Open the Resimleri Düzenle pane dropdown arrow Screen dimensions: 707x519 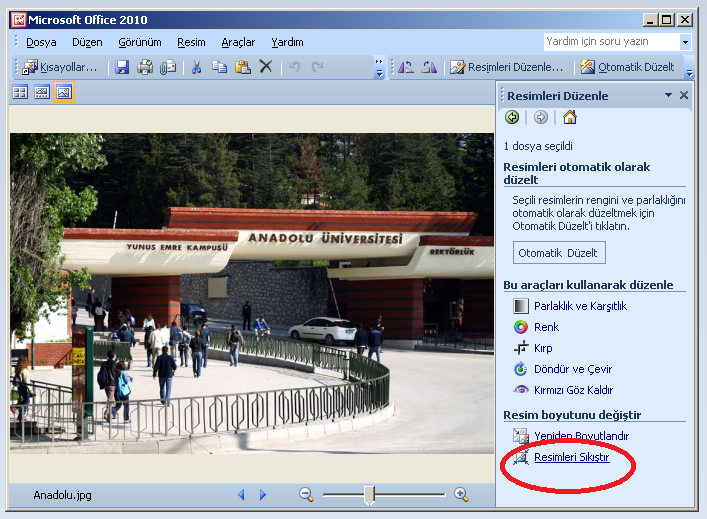coord(668,95)
